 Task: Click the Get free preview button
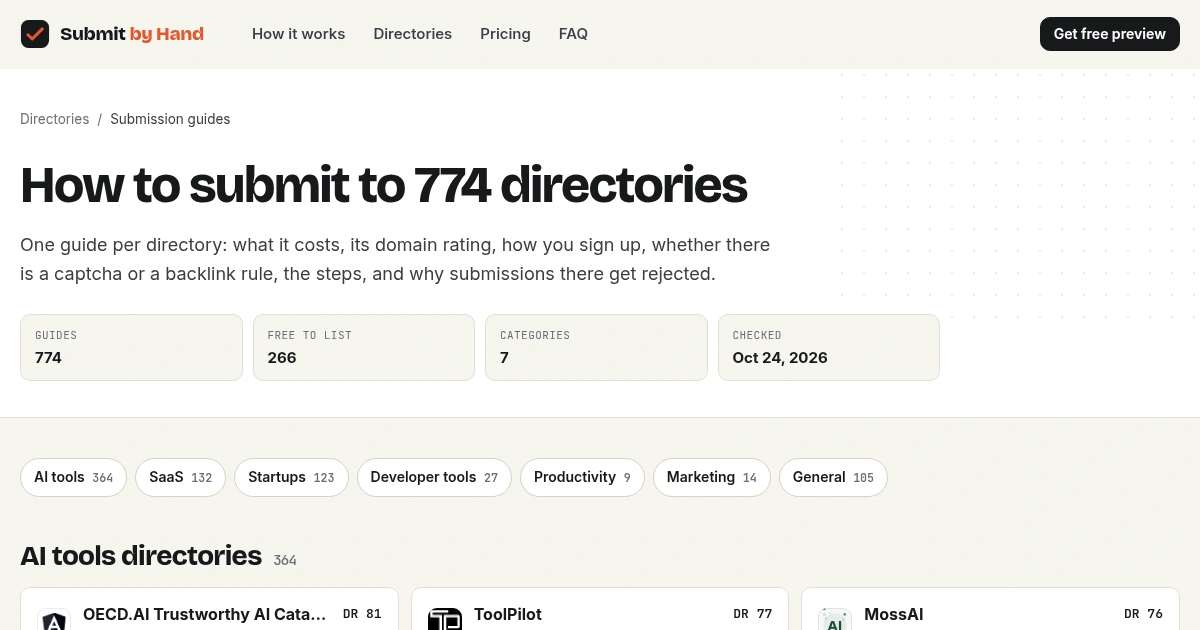pos(1110,34)
